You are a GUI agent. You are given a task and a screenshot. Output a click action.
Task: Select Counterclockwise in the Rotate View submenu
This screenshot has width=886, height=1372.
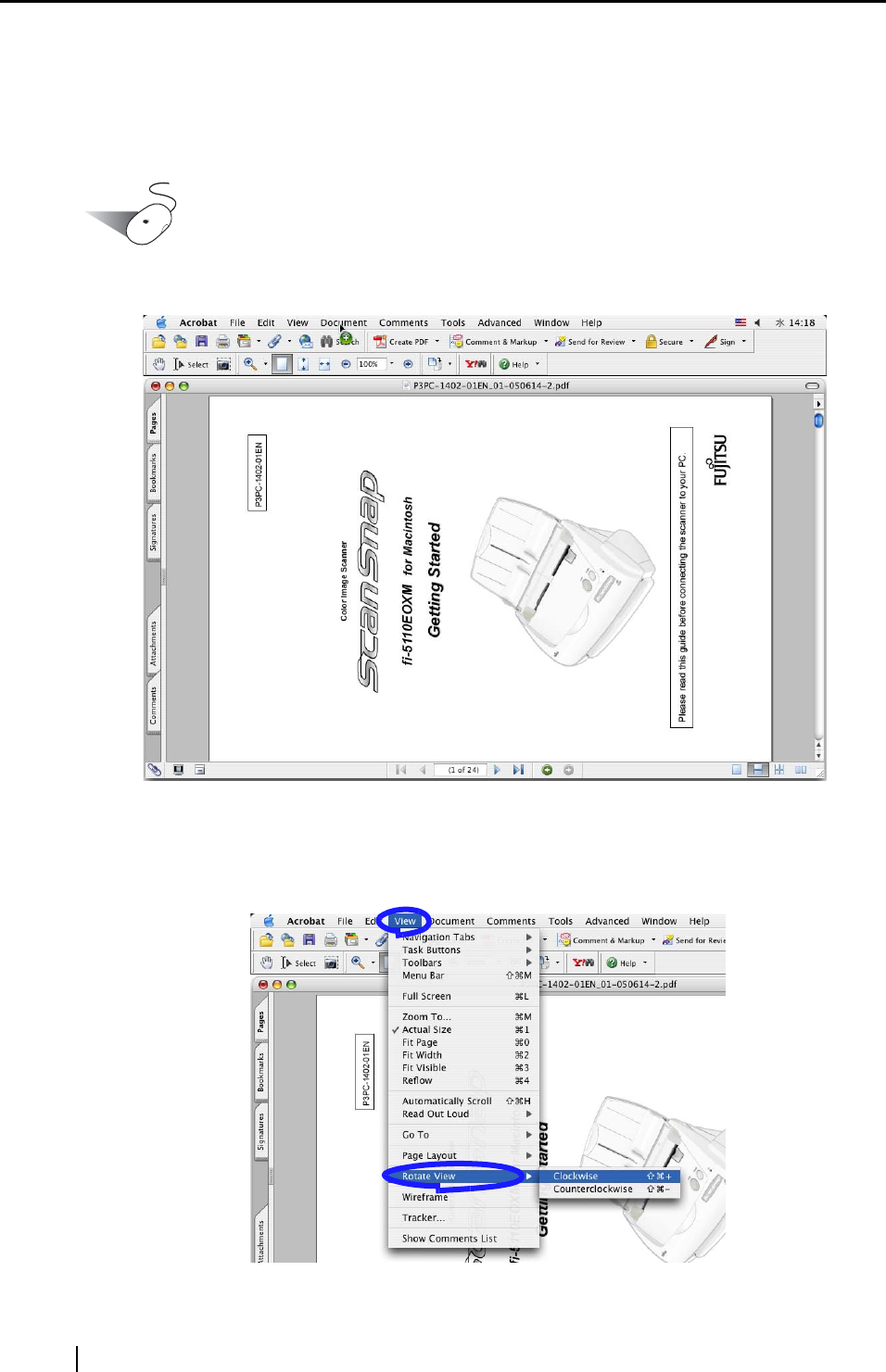point(612,1189)
